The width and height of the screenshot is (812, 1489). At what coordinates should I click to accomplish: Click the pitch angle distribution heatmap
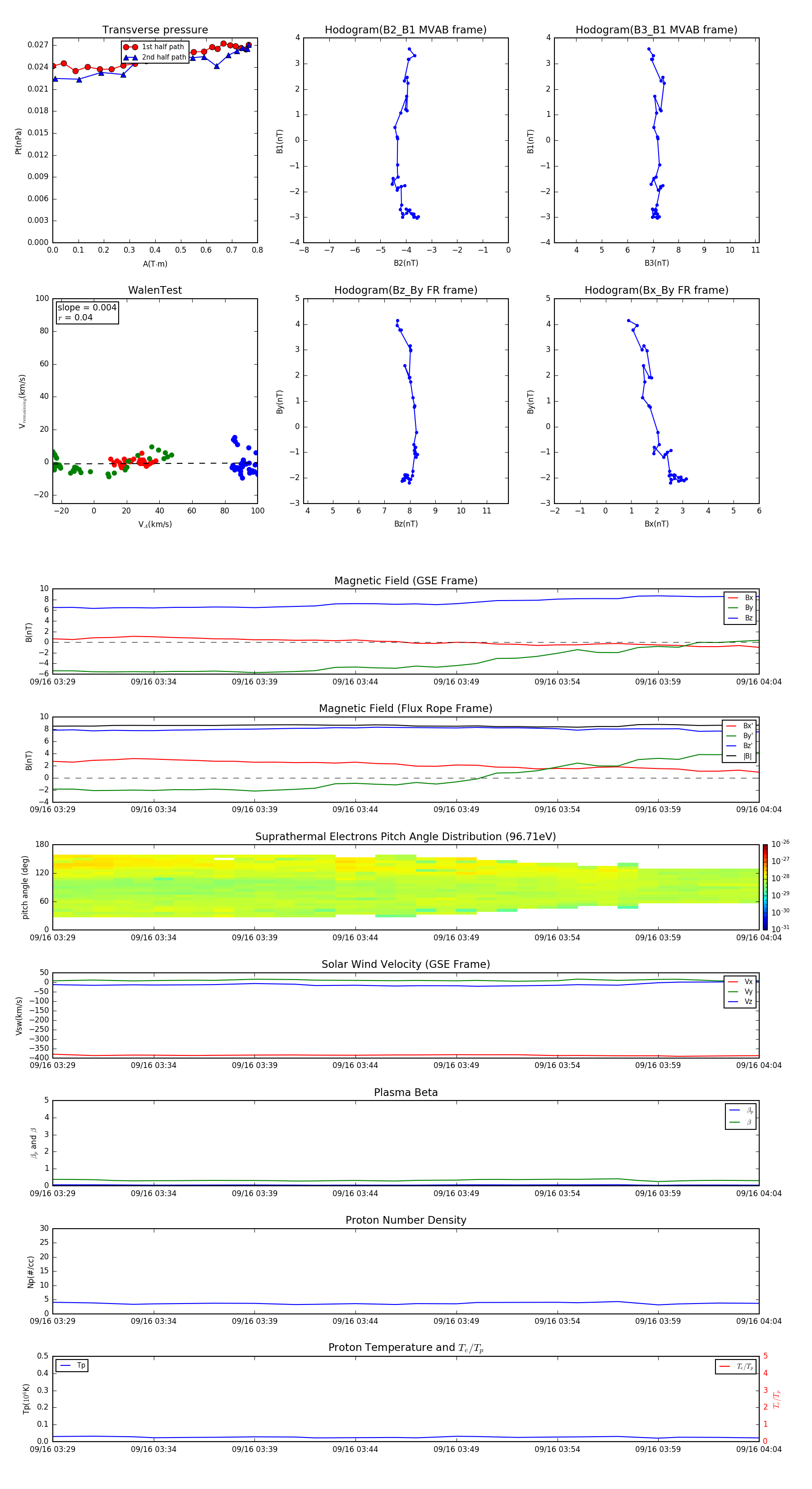pyautogui.click(x=406, y=886)
